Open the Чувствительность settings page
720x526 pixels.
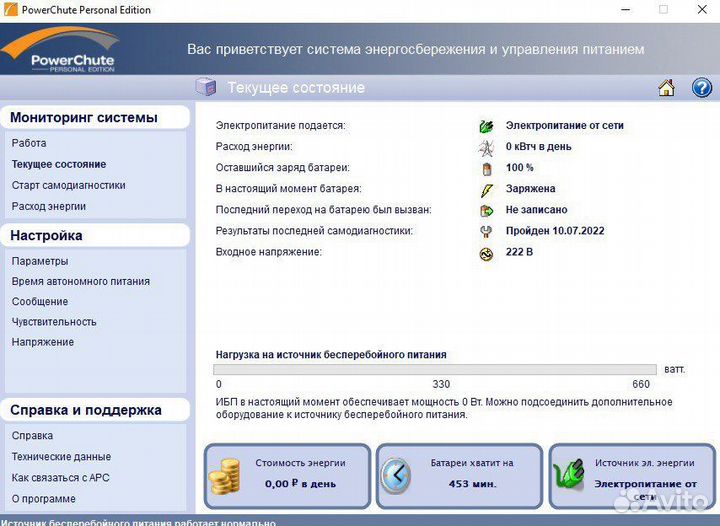(x=54, y=322)
